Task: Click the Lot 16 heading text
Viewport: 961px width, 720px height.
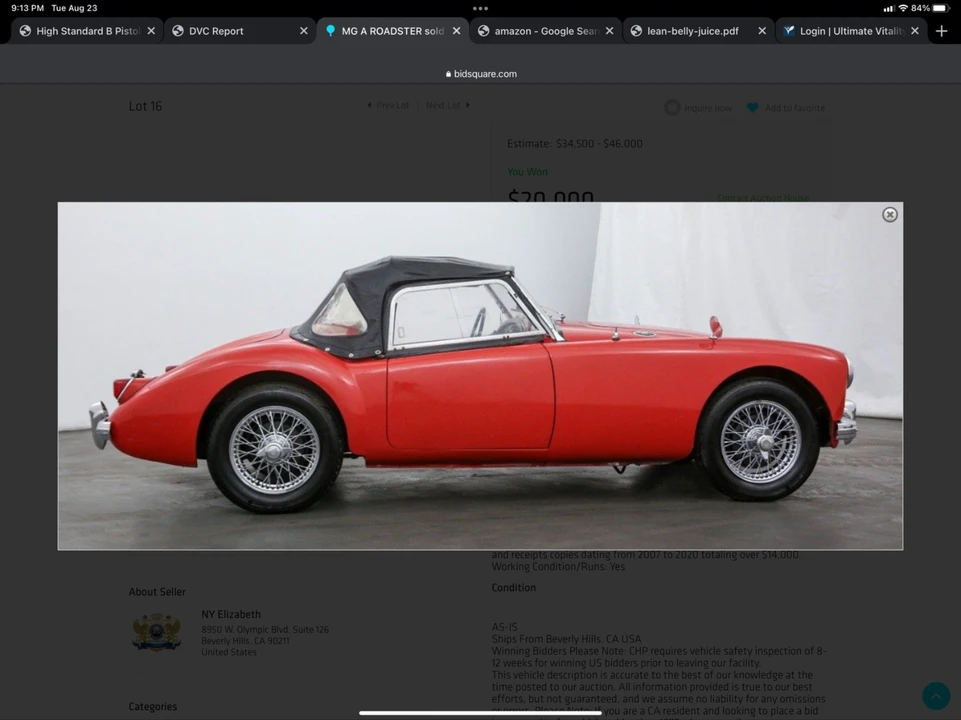Action: point(145,106)
